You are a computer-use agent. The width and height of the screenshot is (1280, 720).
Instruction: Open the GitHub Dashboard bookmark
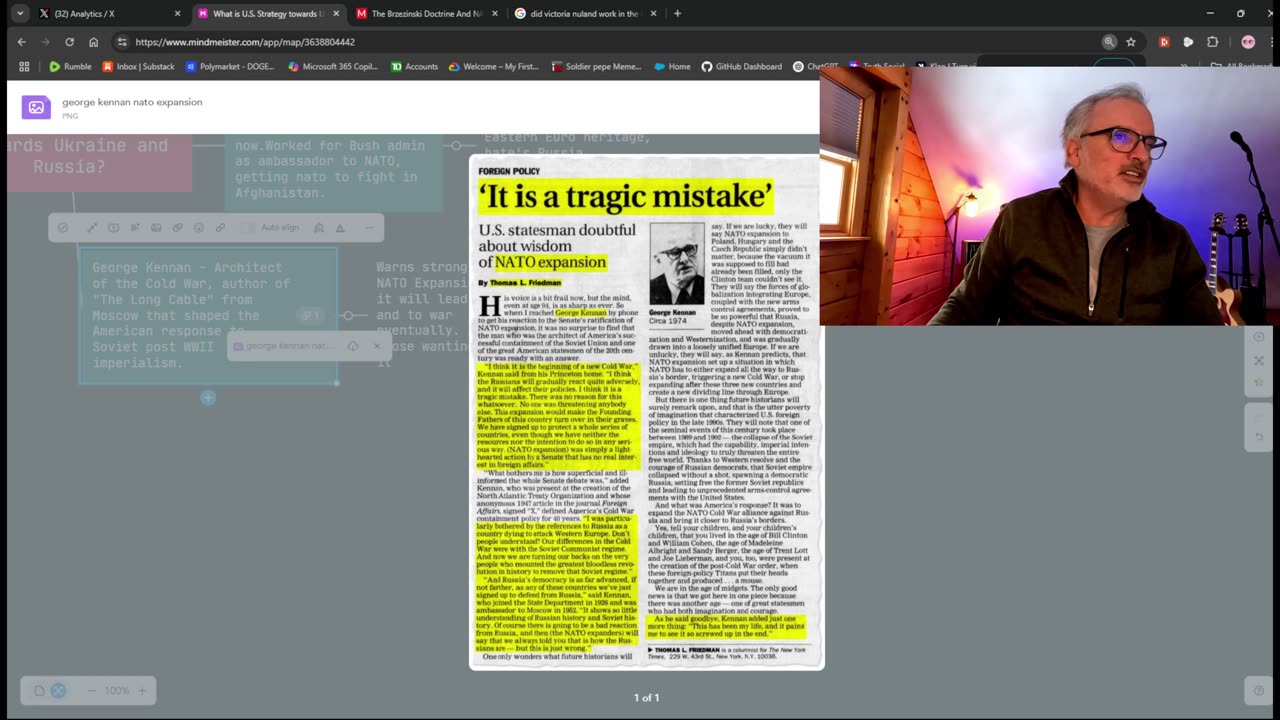(741, 67)
